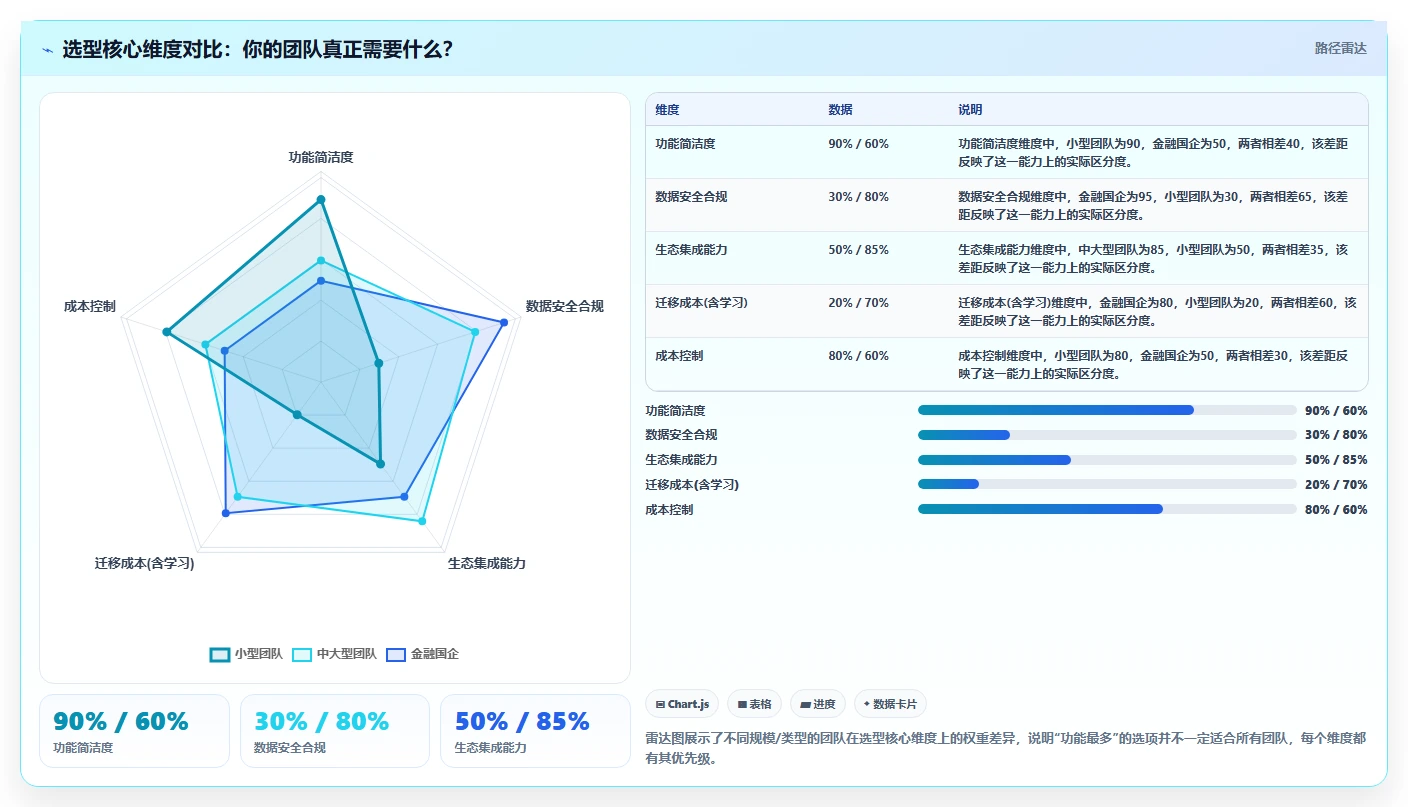Click the 数据安全合规 progress bar
The height and width of the screenshot is (807, 1408).
[1107, 435]
